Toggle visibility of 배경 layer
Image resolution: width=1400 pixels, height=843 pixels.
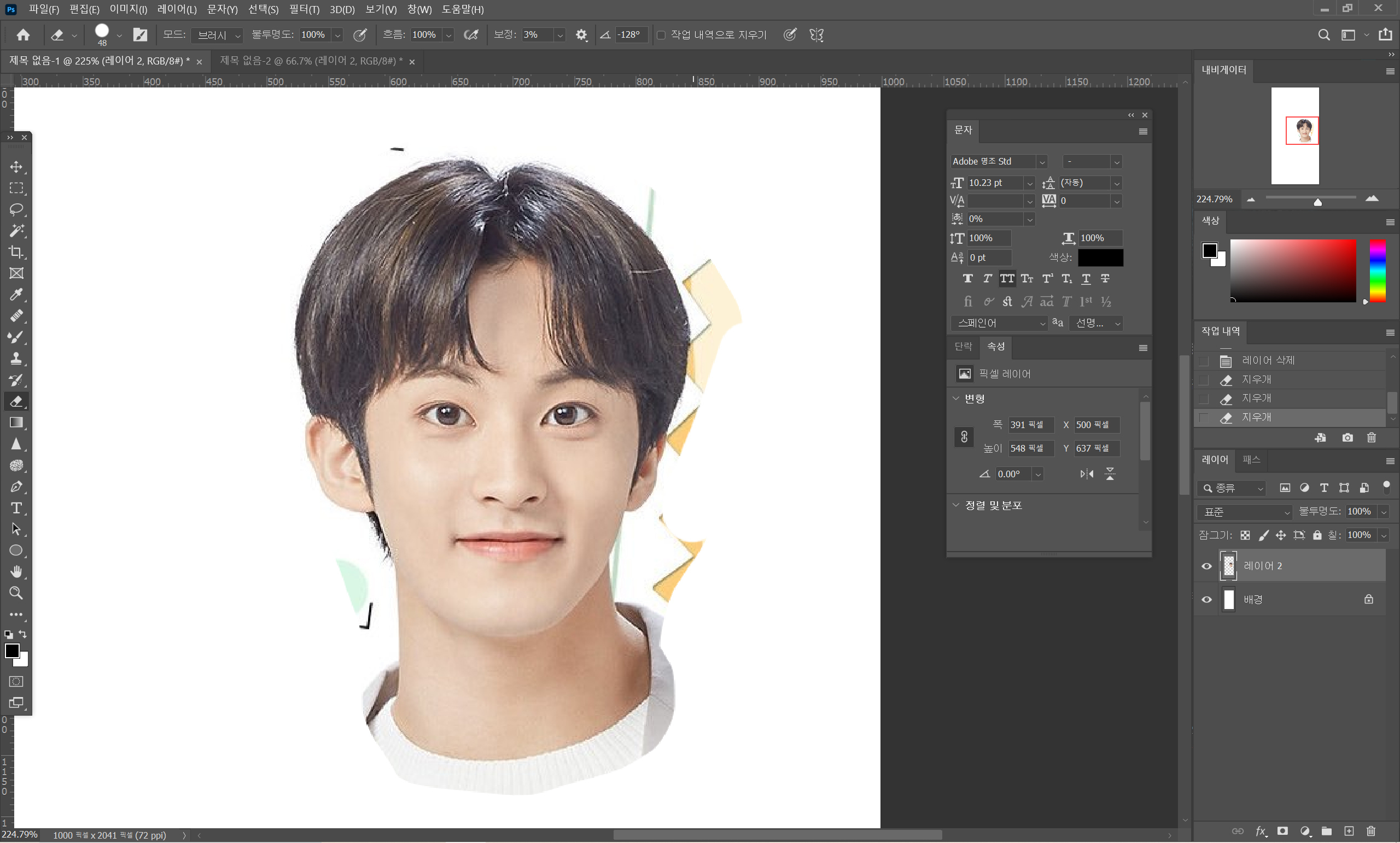pos(1207,600)
